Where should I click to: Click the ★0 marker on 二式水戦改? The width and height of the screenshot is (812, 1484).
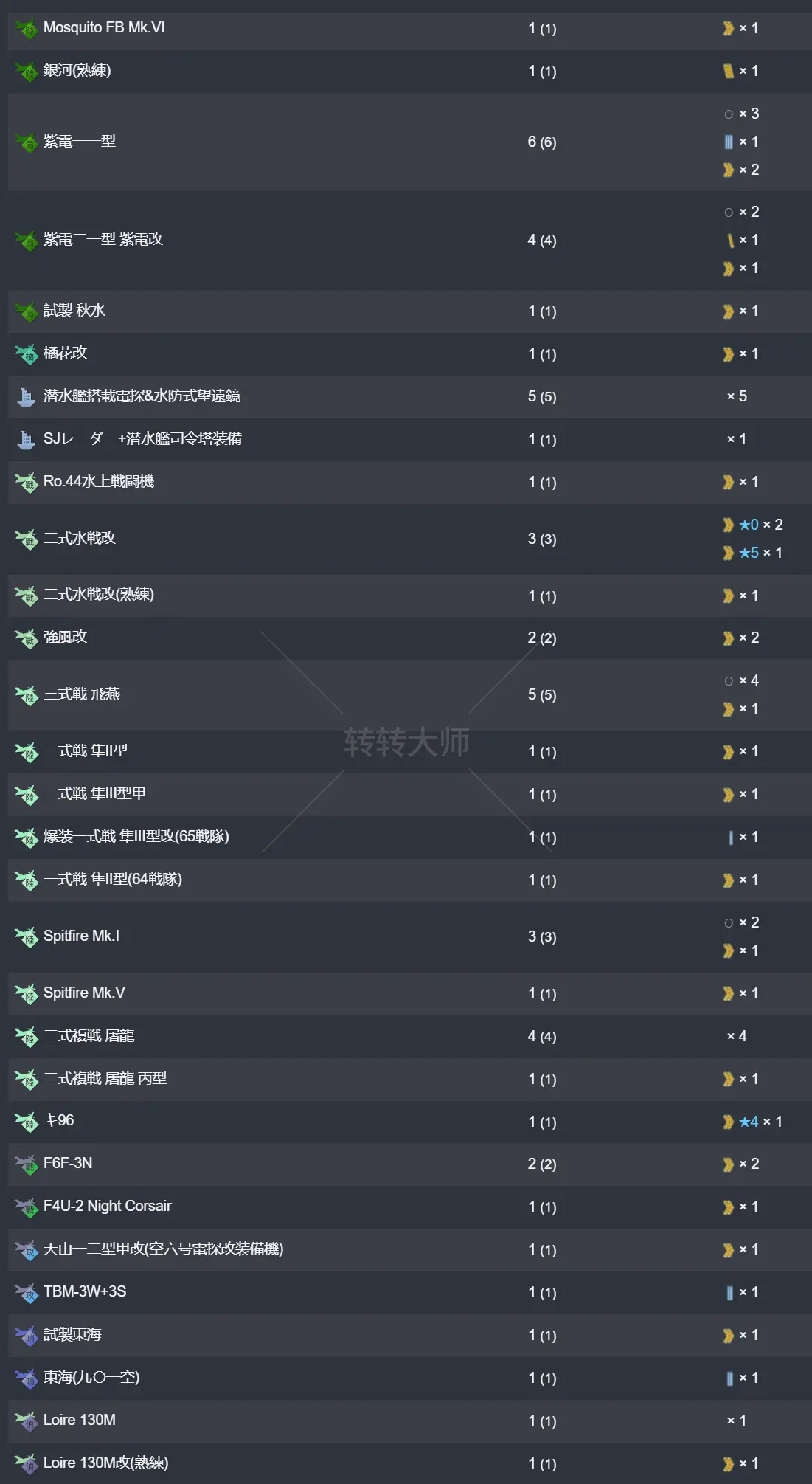(751, 525)
